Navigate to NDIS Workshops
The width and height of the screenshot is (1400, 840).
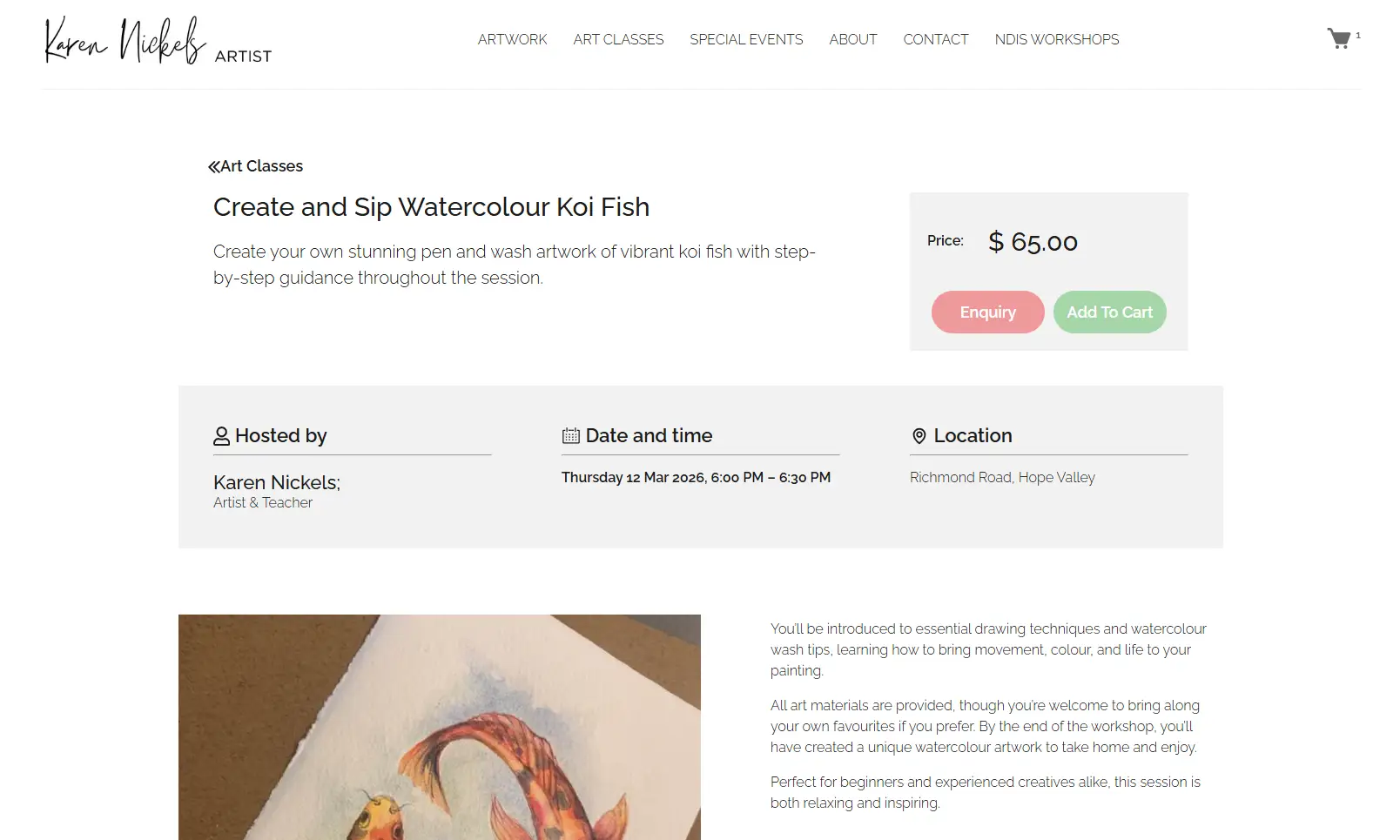pyautogui.click(x=1056, y=39)
